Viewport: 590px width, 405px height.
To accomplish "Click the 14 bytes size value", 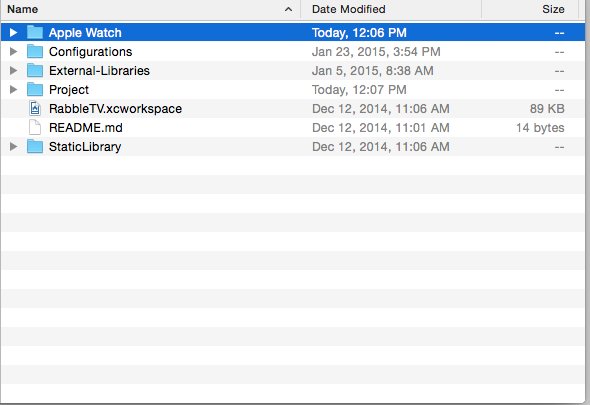I will tap(540, 128).
